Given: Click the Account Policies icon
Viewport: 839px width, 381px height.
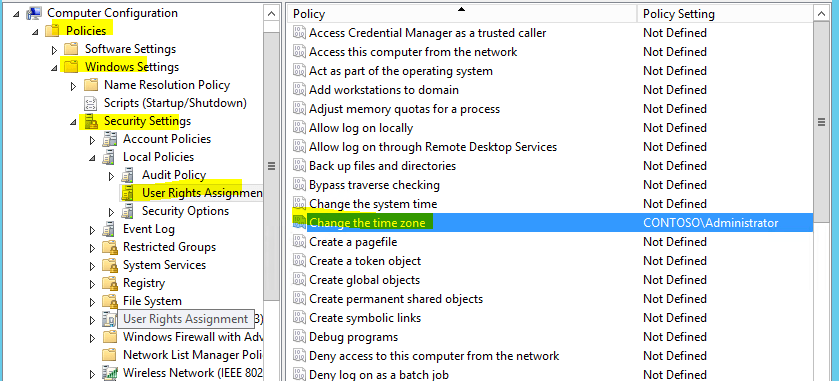Looking at the screenshot, I should point(110,139).
